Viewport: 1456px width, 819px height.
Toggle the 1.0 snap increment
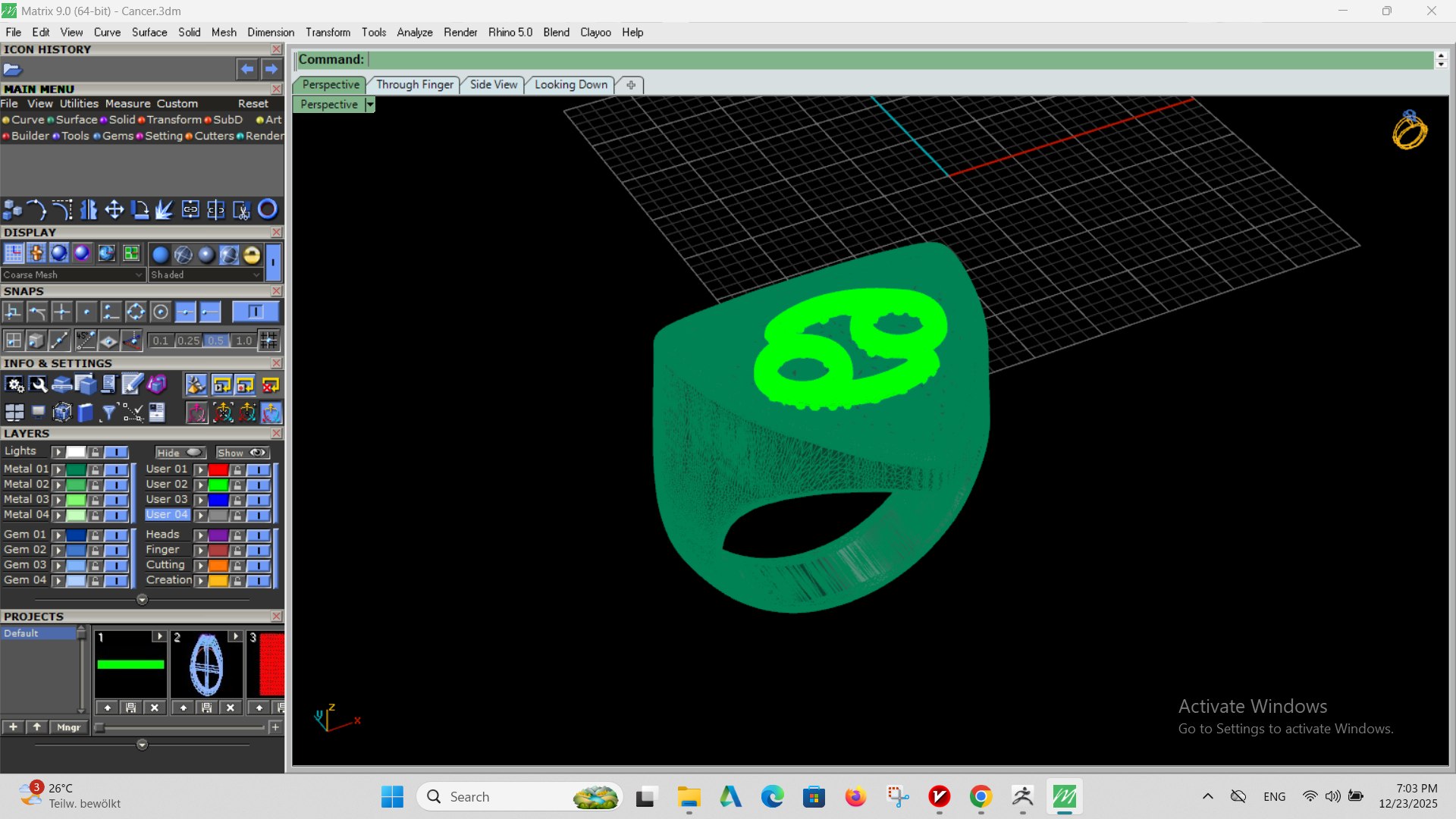pos(244,340)
